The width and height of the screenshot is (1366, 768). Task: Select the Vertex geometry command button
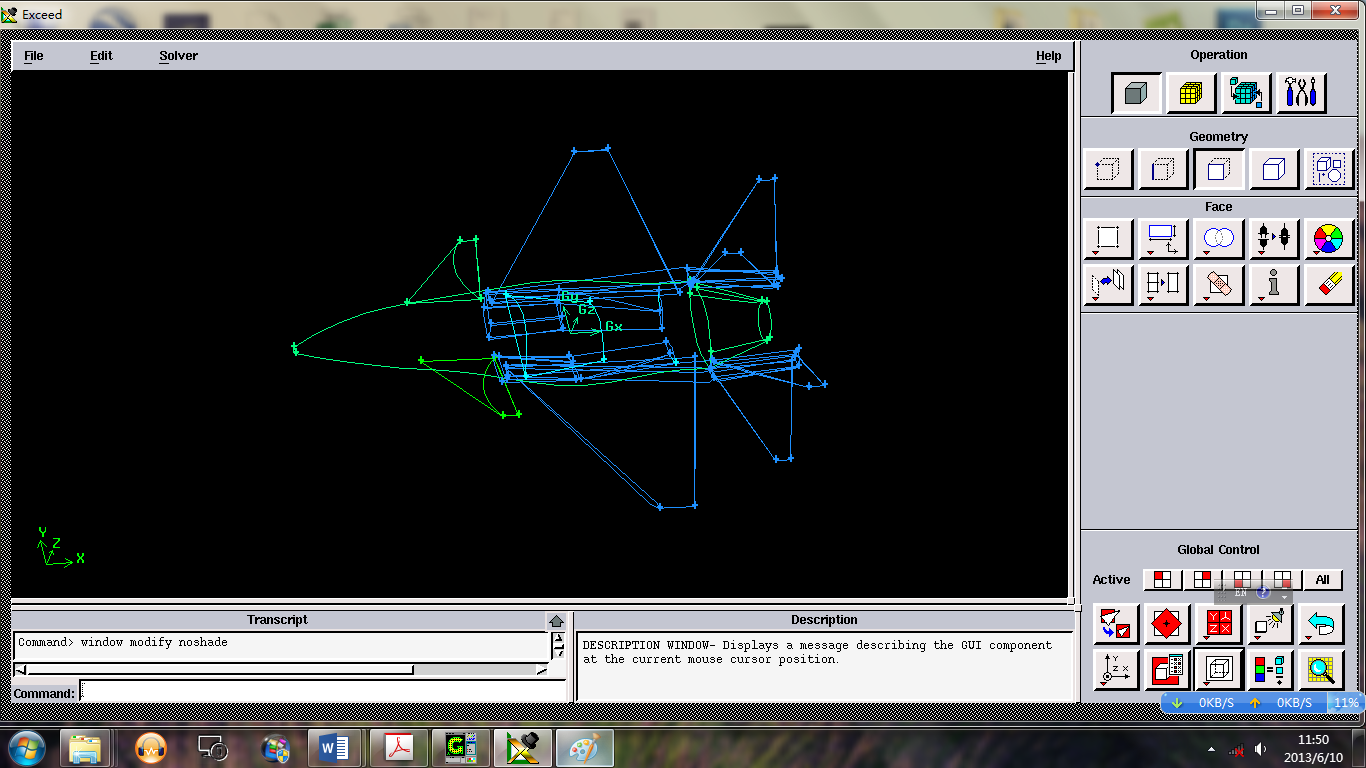point(1108,170)
